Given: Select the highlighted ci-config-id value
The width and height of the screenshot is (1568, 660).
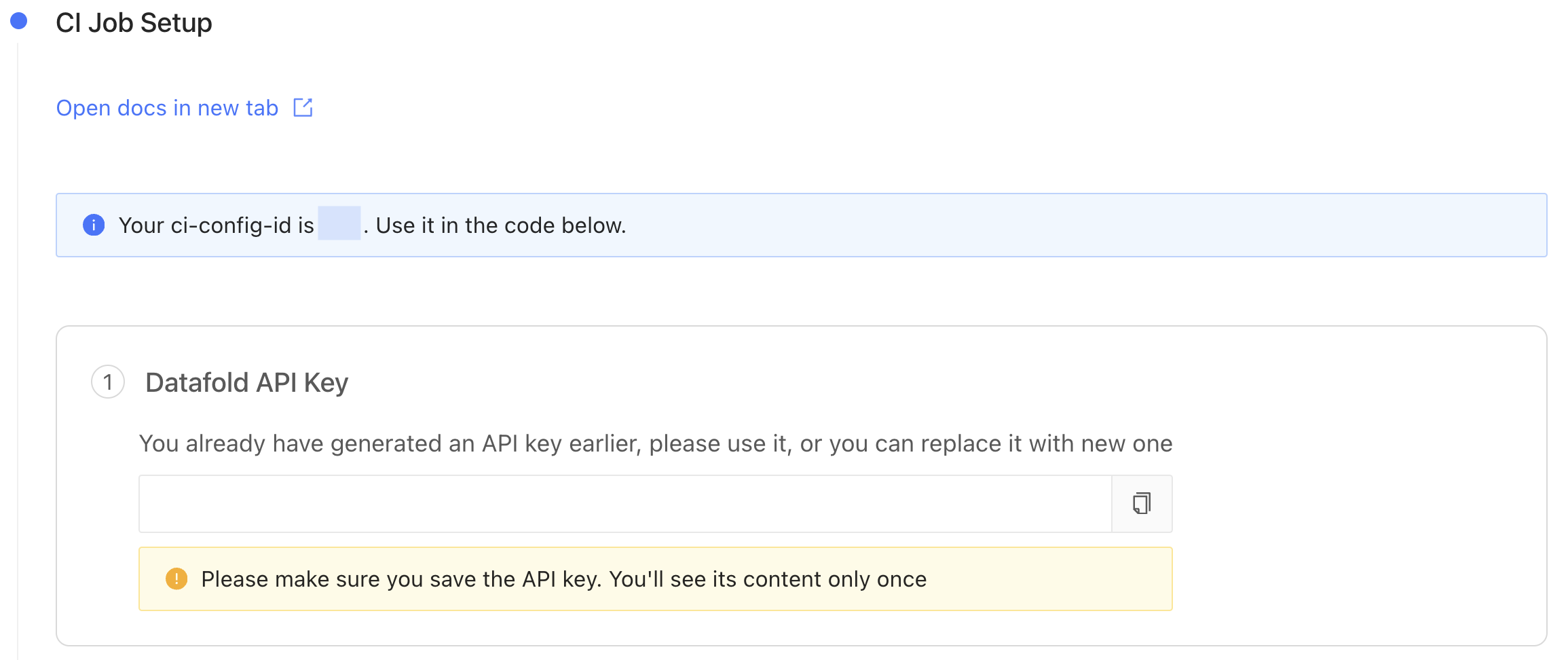Looking at the screenshot, I should click(339, 223).
